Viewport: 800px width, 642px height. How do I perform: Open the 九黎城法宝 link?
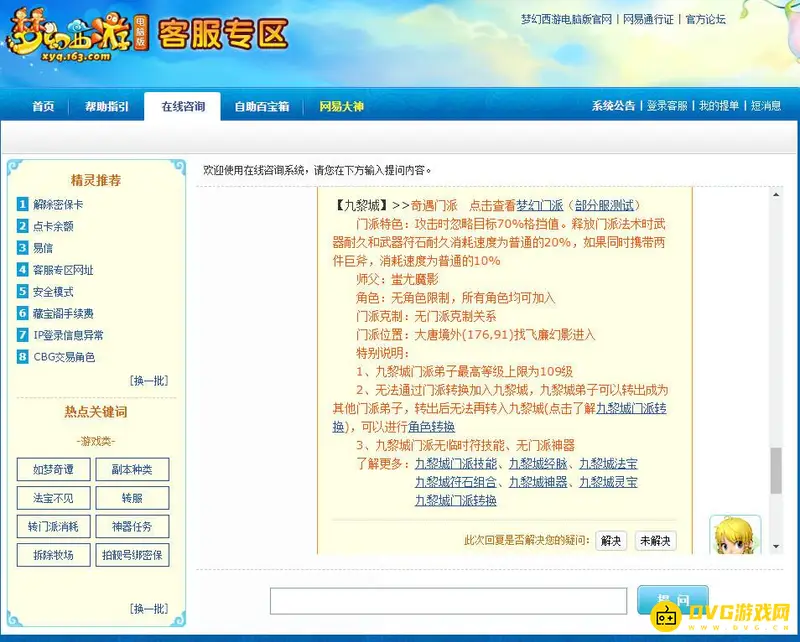(x=608, y=463)
